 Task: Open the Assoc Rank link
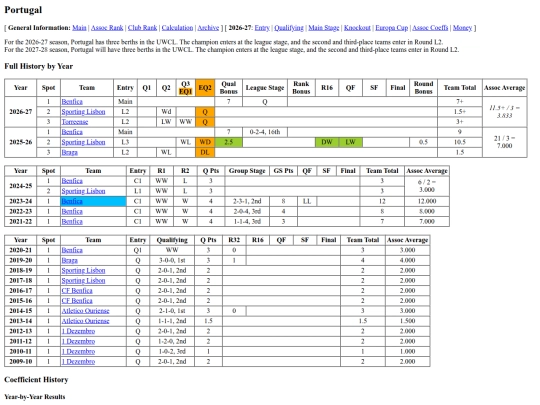[x=107, y=28]
